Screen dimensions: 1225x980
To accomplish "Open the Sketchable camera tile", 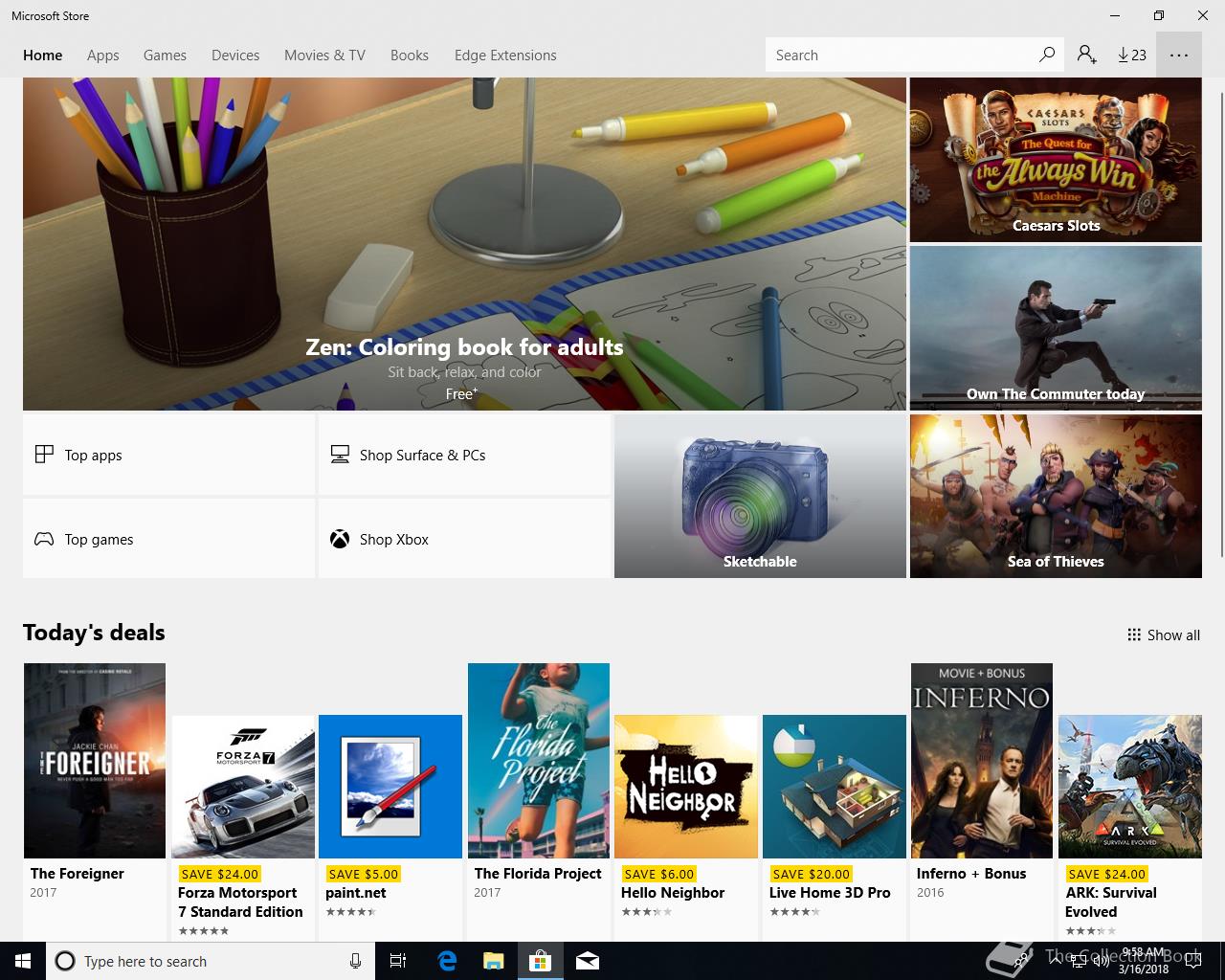I will pyautogui.click(x=760, y=496).
